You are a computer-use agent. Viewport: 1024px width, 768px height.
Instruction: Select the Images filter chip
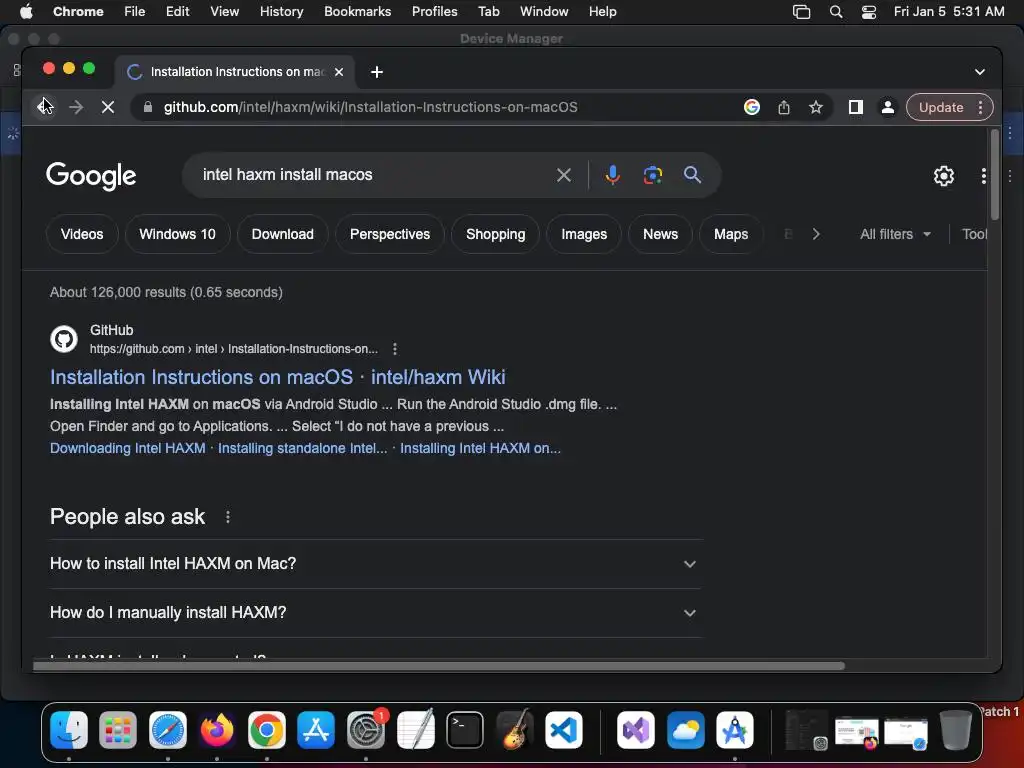click(x=584, y=234)
